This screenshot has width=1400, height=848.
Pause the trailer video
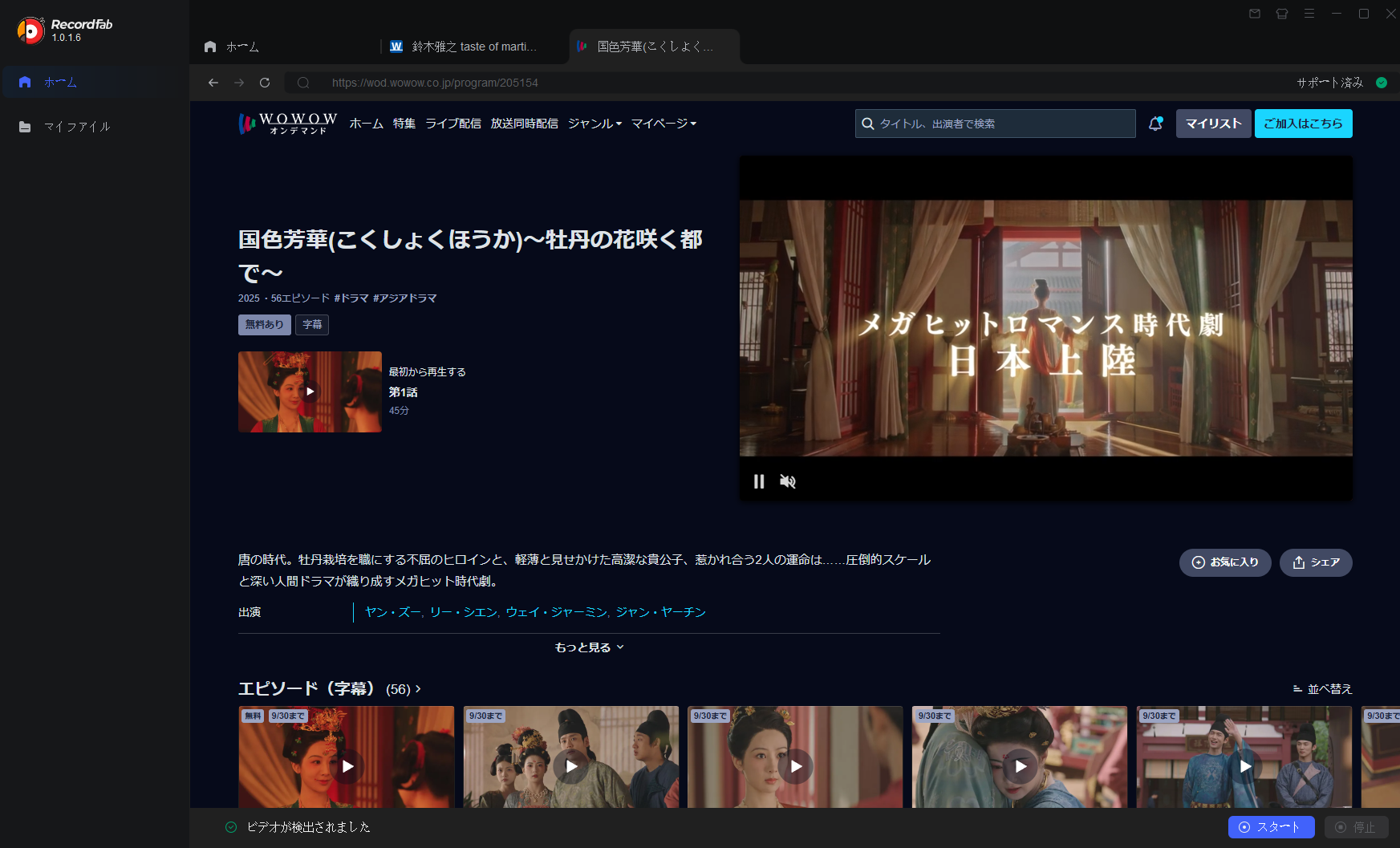click(759, 481)
